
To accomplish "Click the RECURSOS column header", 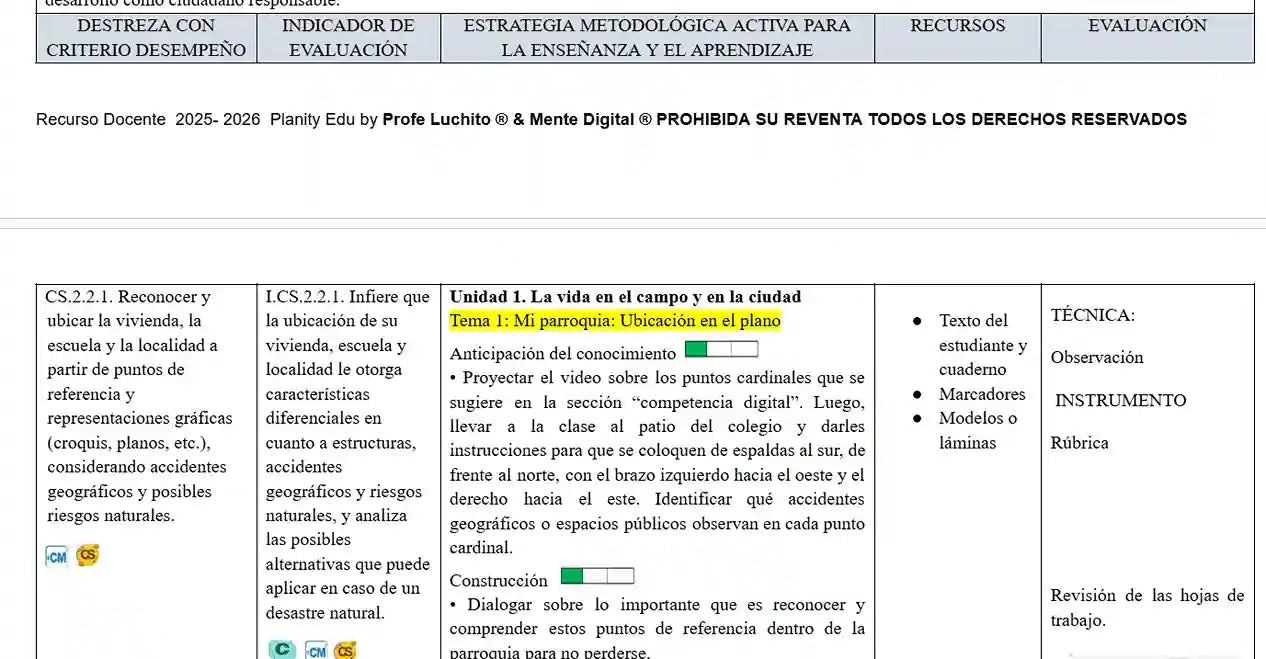I will pyautogui.click(x=957, y=26).
